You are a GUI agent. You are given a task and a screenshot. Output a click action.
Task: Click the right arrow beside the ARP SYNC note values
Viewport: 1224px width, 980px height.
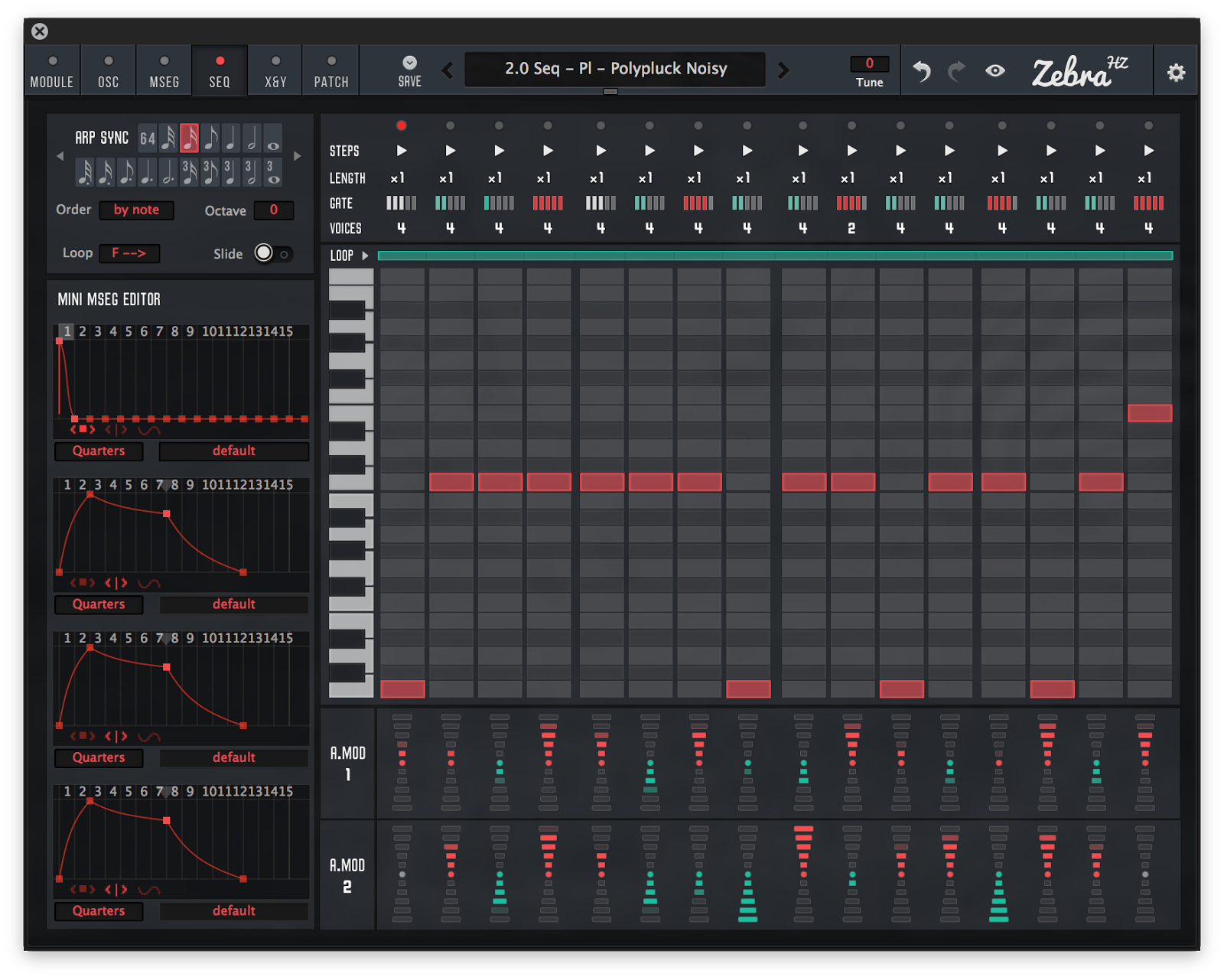297,156
